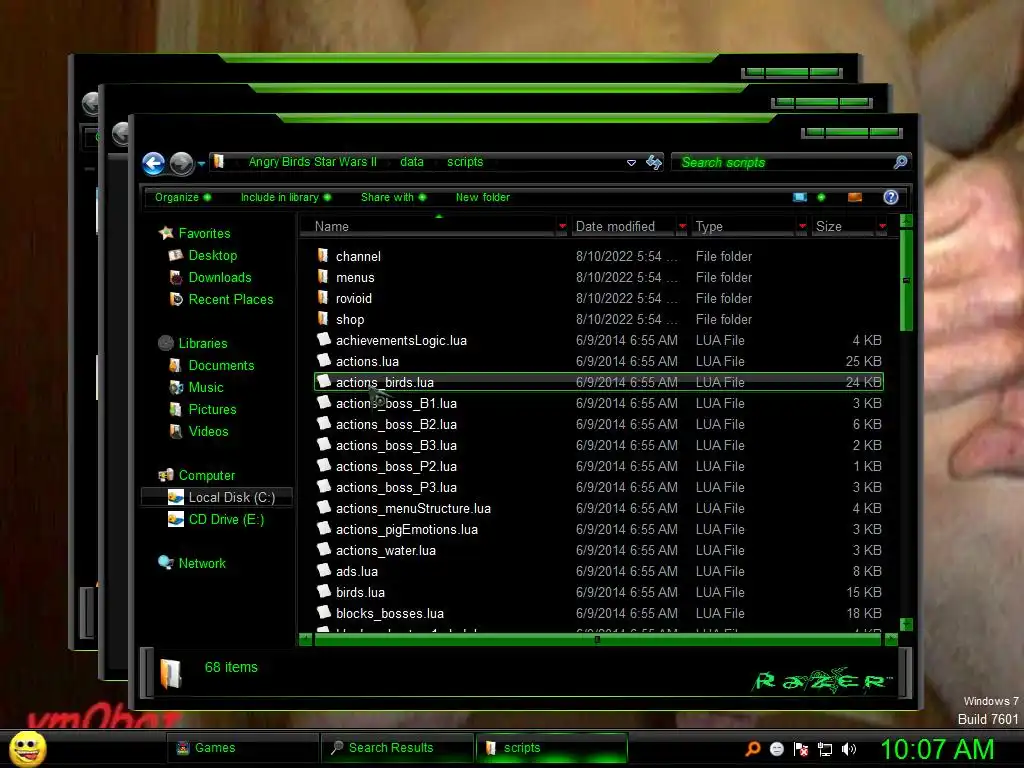Click the vertical scrollbar thumb
This screenshot has height=768, width=1024.
906,280
